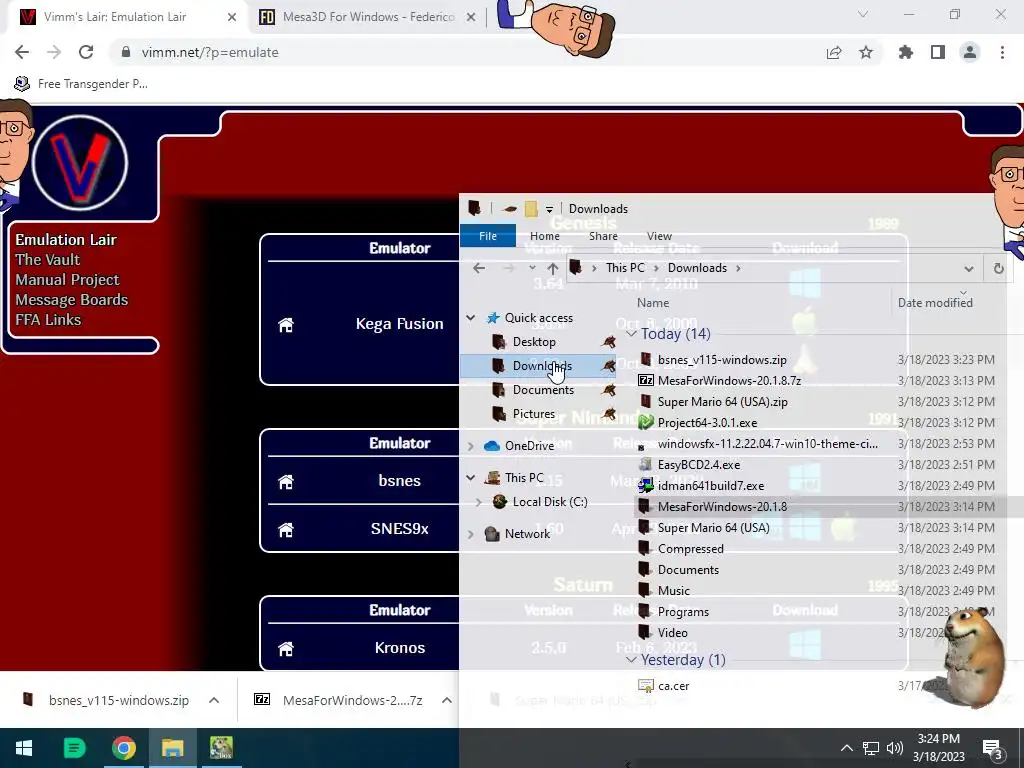Click the home icon next to SNES9x
1024x768 pixels.
(x=285, y=530)
